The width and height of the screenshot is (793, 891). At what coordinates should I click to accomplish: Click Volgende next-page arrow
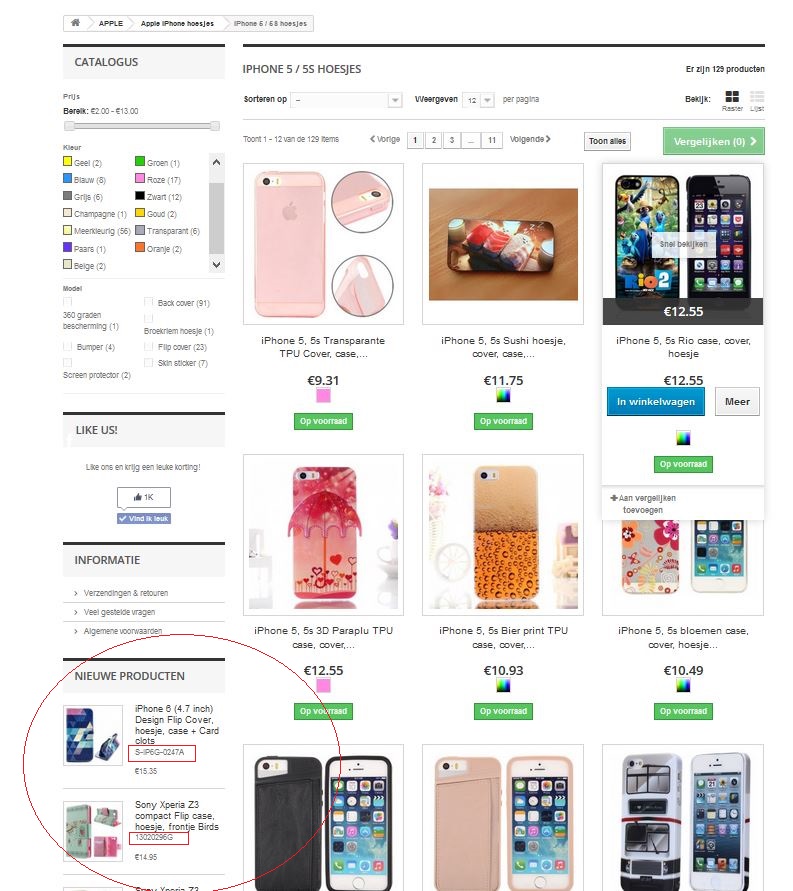548,139
